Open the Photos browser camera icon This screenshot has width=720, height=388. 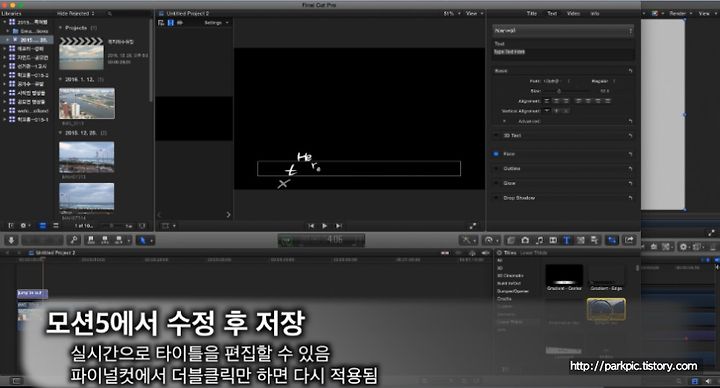click(525, 240)
